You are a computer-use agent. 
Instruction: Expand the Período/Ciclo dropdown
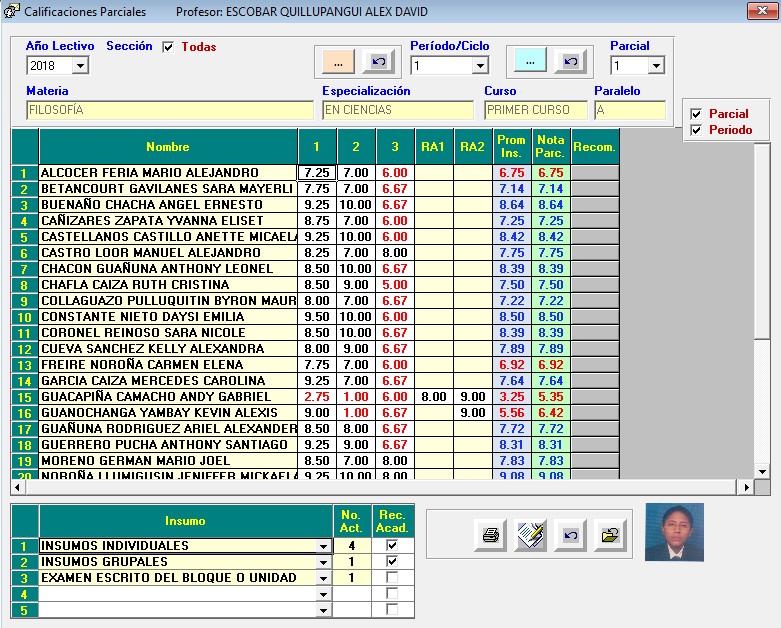(479, 66)
